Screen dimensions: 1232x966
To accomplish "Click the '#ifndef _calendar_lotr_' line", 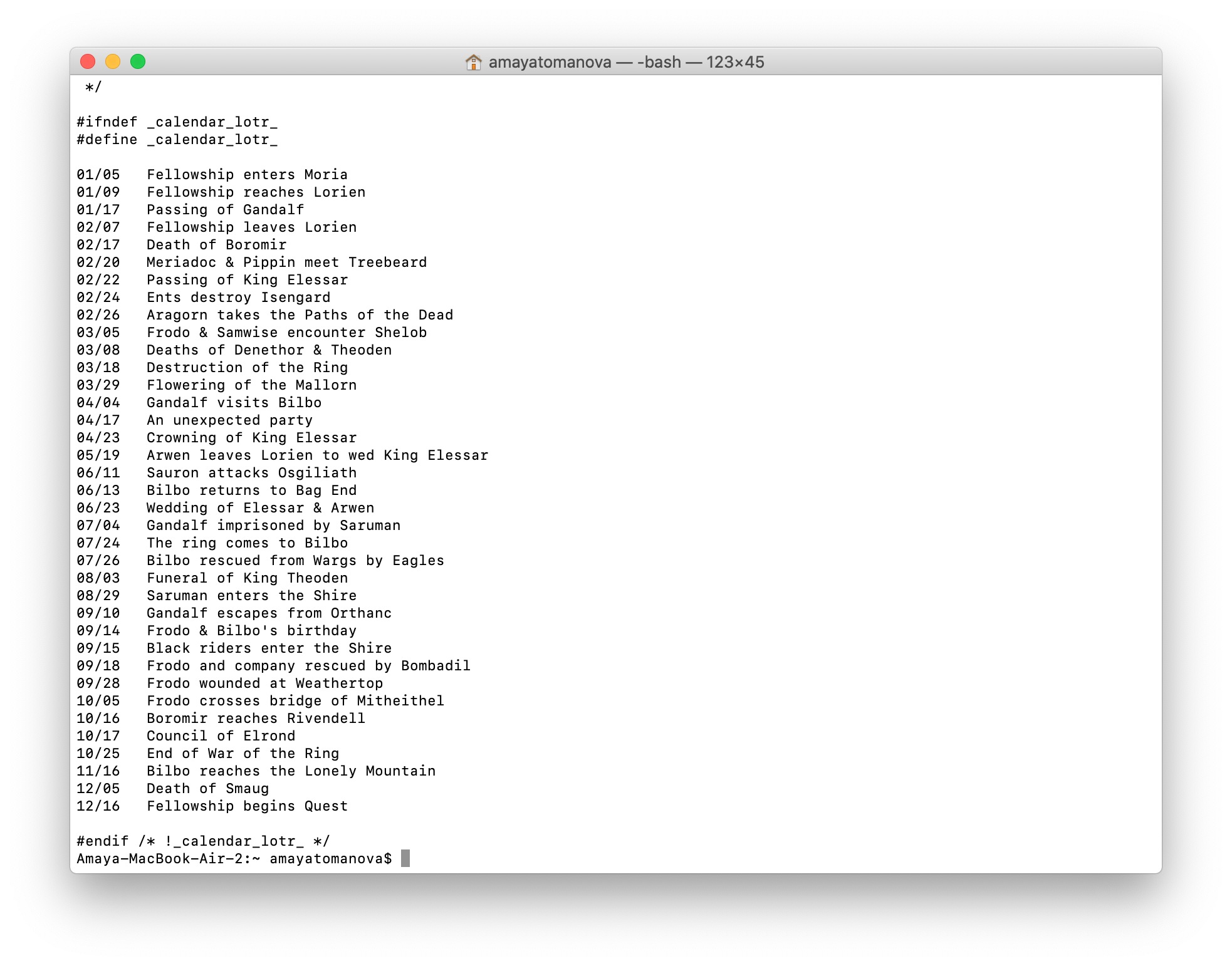I will (x=177, y=122).
